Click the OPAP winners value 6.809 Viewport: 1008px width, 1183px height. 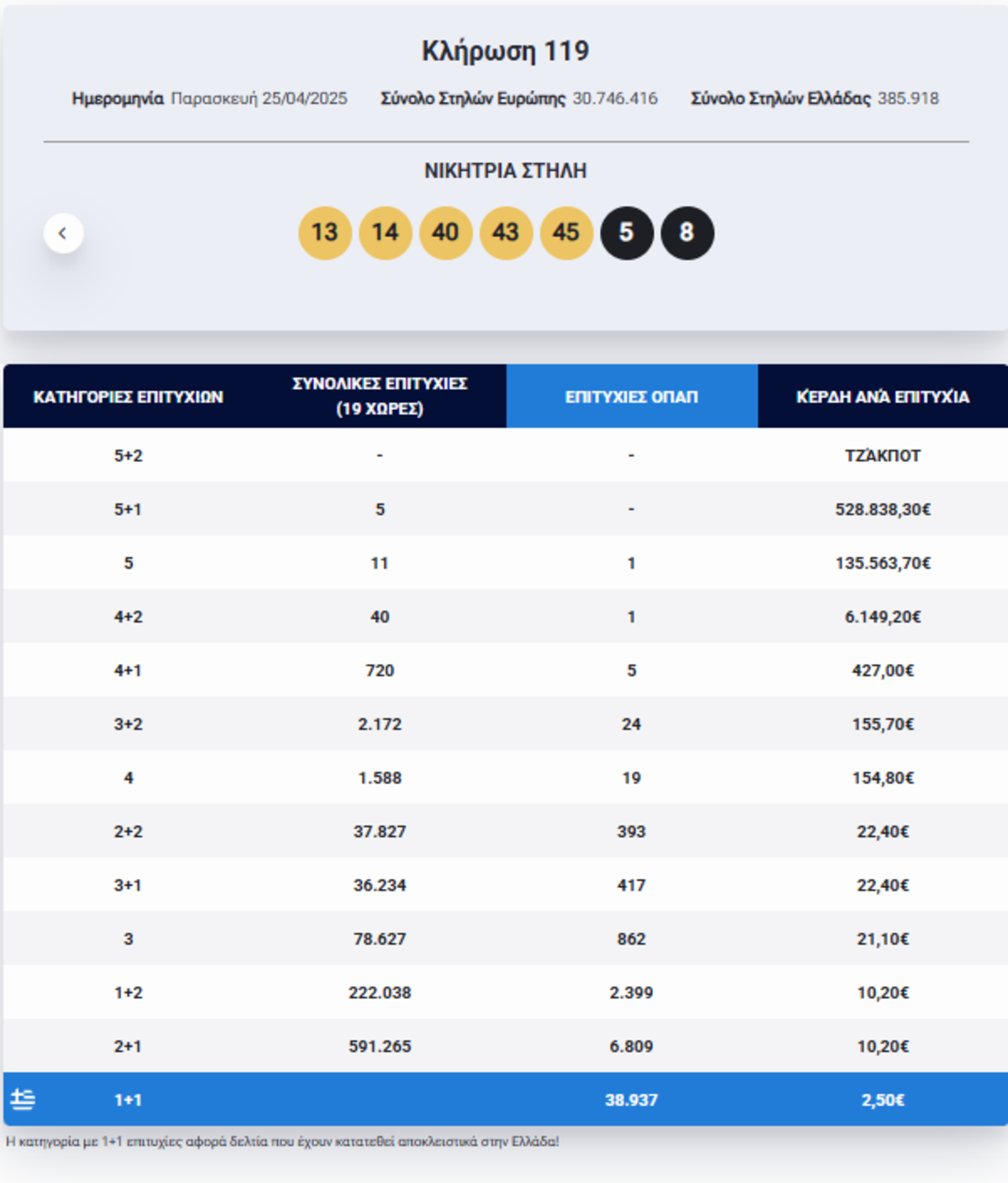click(632, 1047)
